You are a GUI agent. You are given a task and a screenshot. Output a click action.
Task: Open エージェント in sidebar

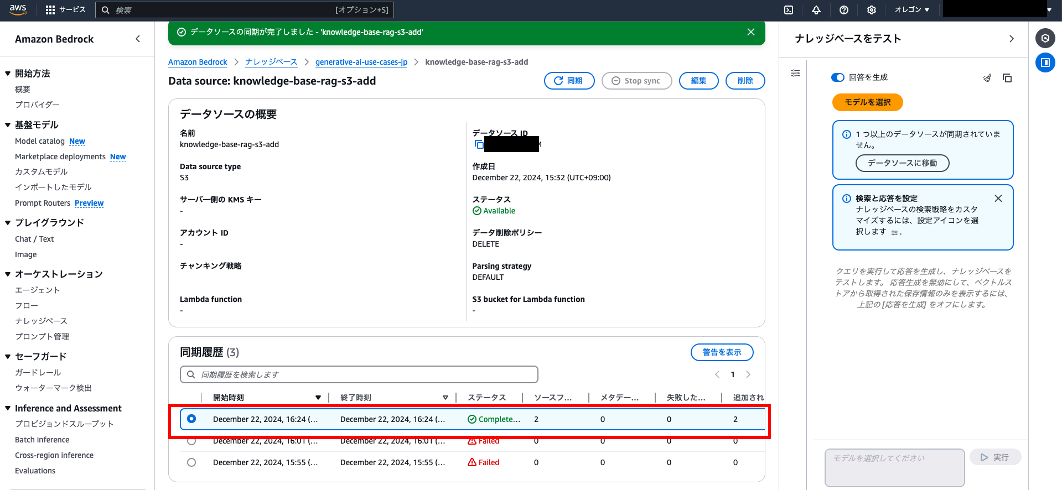(x=37, y=290)
